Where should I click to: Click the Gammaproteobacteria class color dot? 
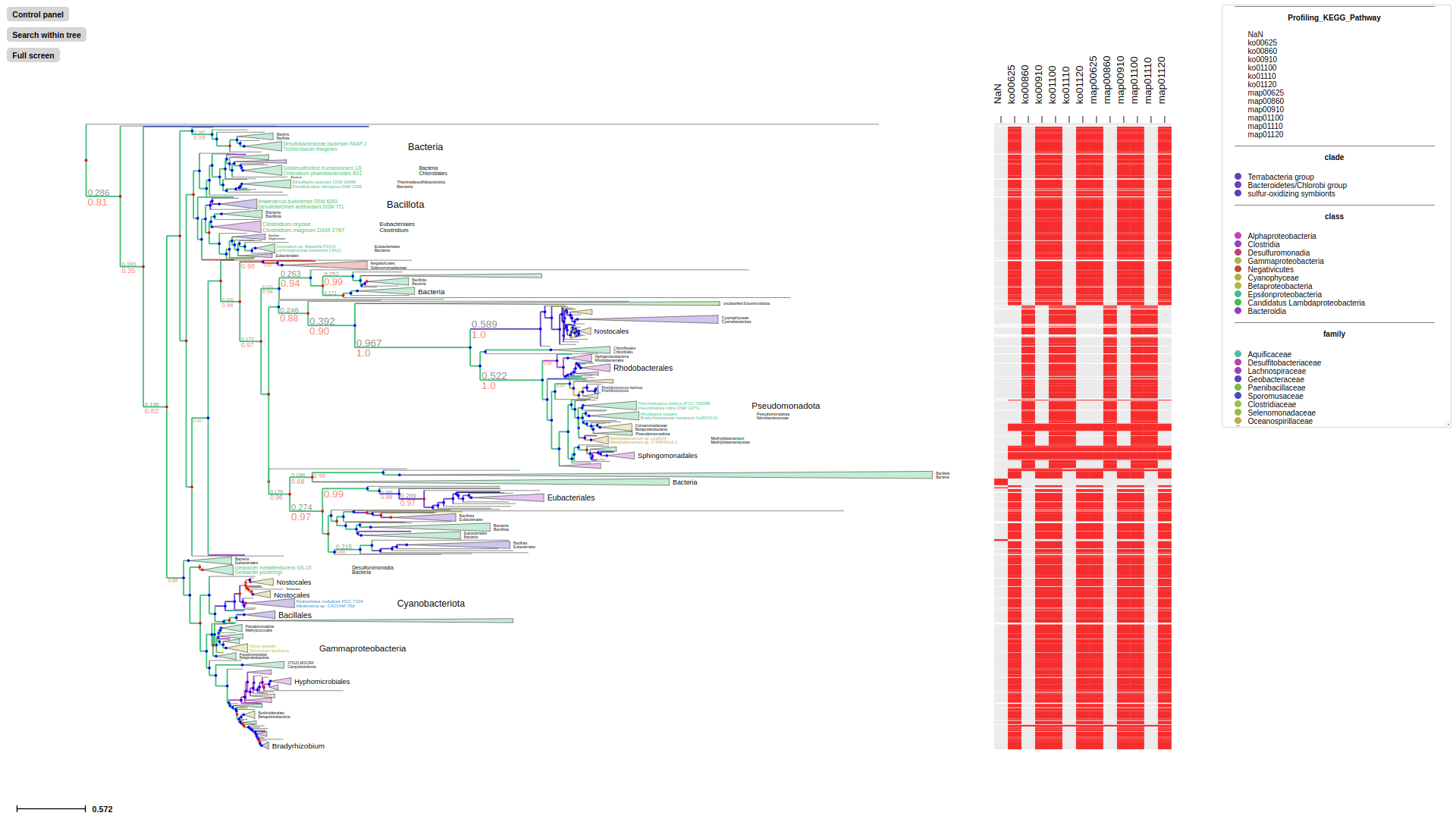pos(1238,261)
